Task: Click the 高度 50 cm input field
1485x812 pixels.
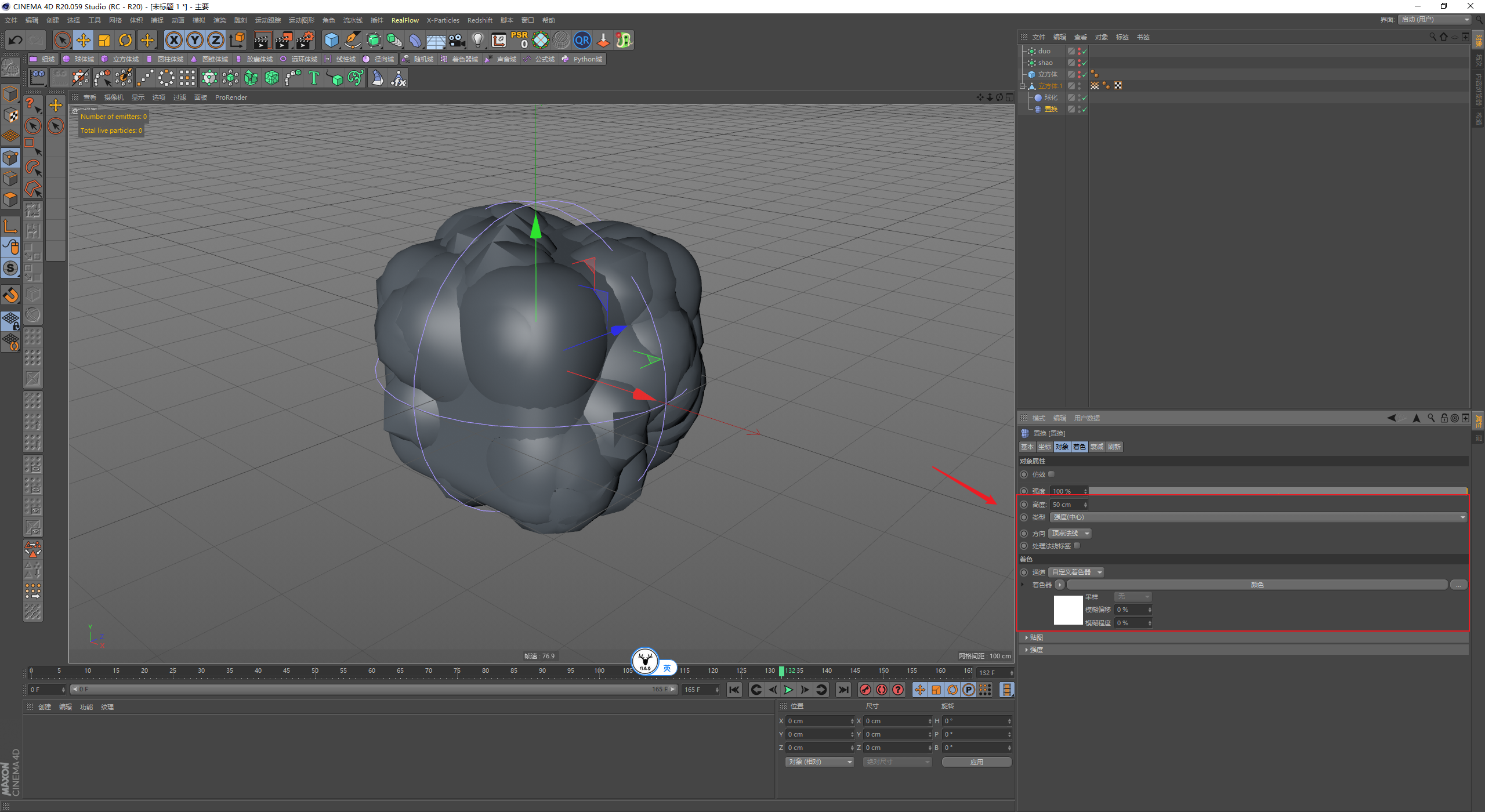Action: click(1068, 505)
